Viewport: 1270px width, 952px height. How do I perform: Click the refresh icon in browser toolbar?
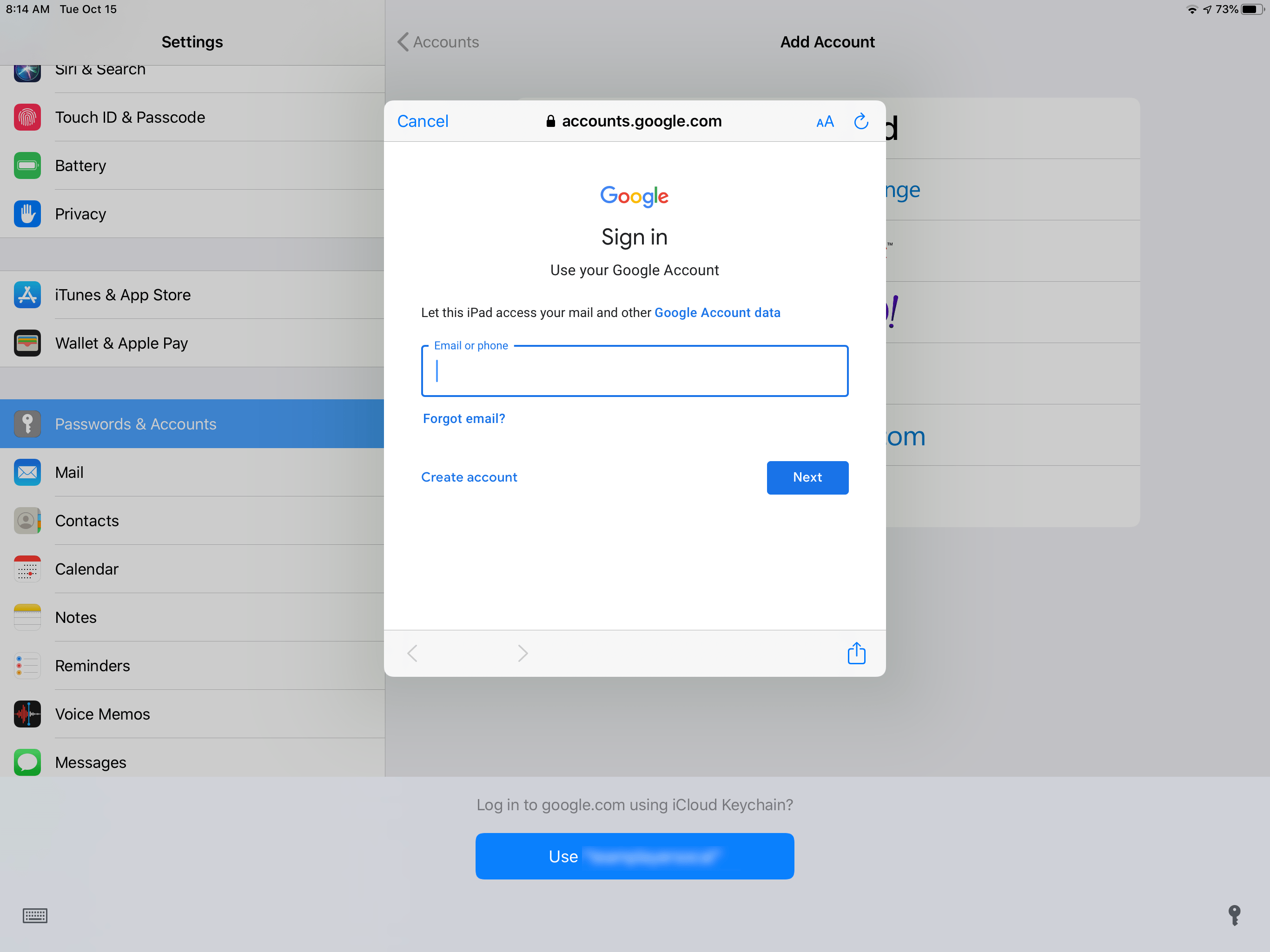[859, 121]
